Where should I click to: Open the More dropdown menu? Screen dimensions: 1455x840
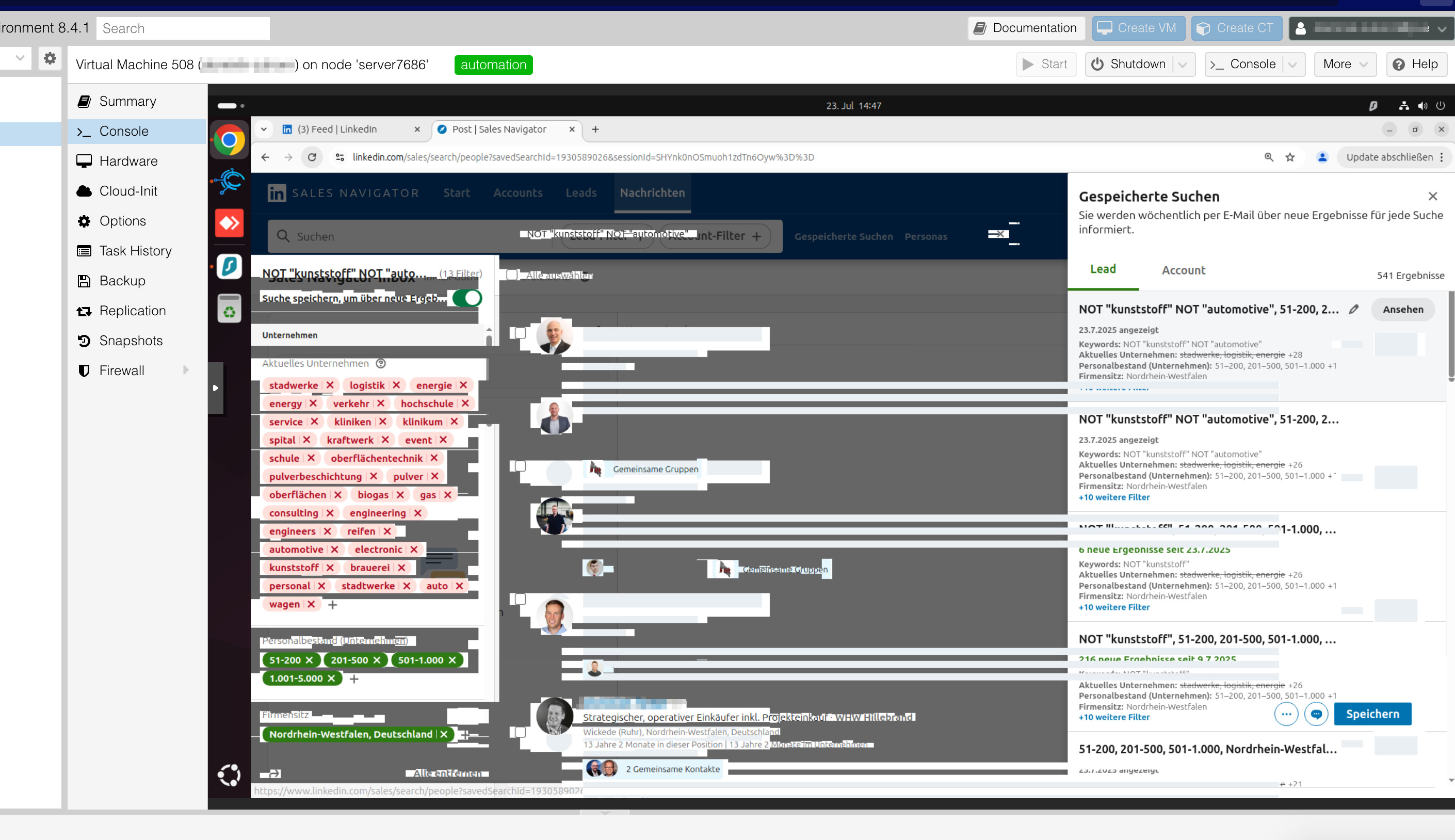[1345, 64]
